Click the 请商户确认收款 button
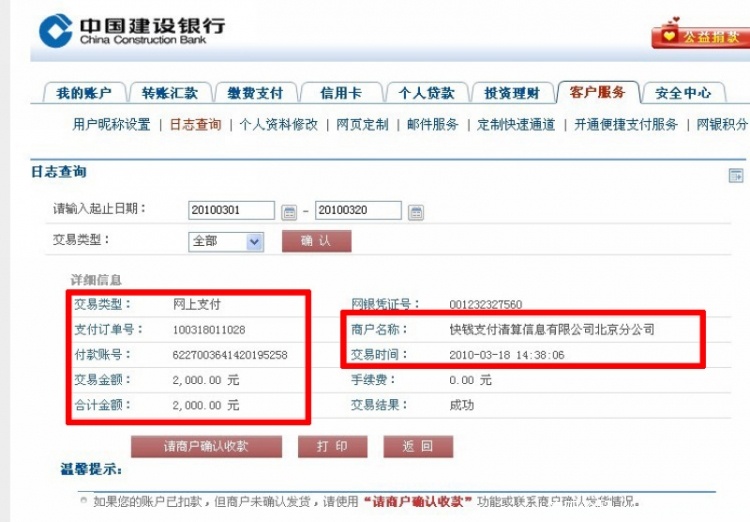 click(206, 446)
